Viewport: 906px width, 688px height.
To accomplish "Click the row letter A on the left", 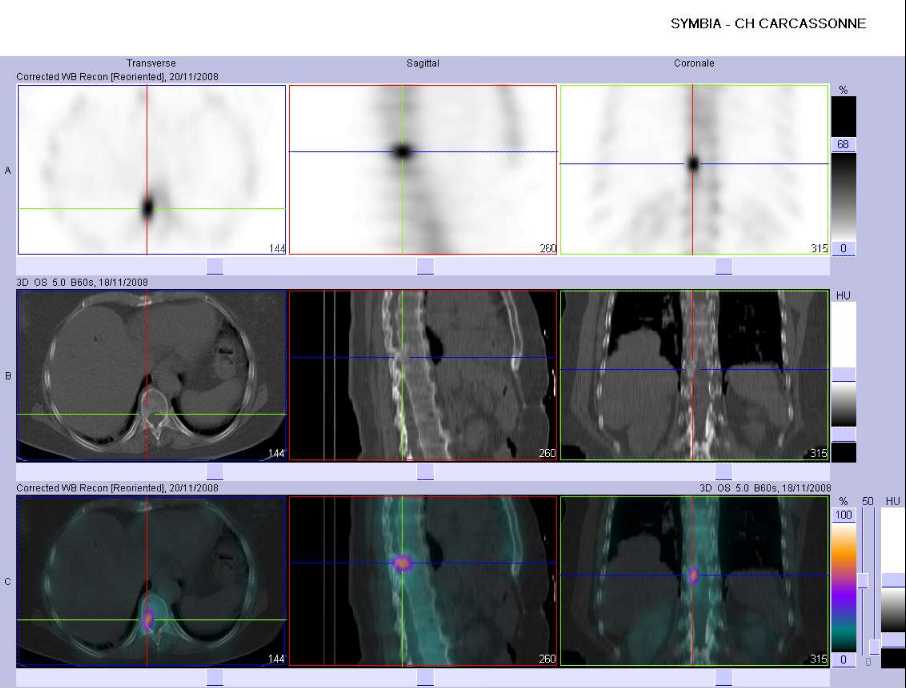I will point(8,170).
